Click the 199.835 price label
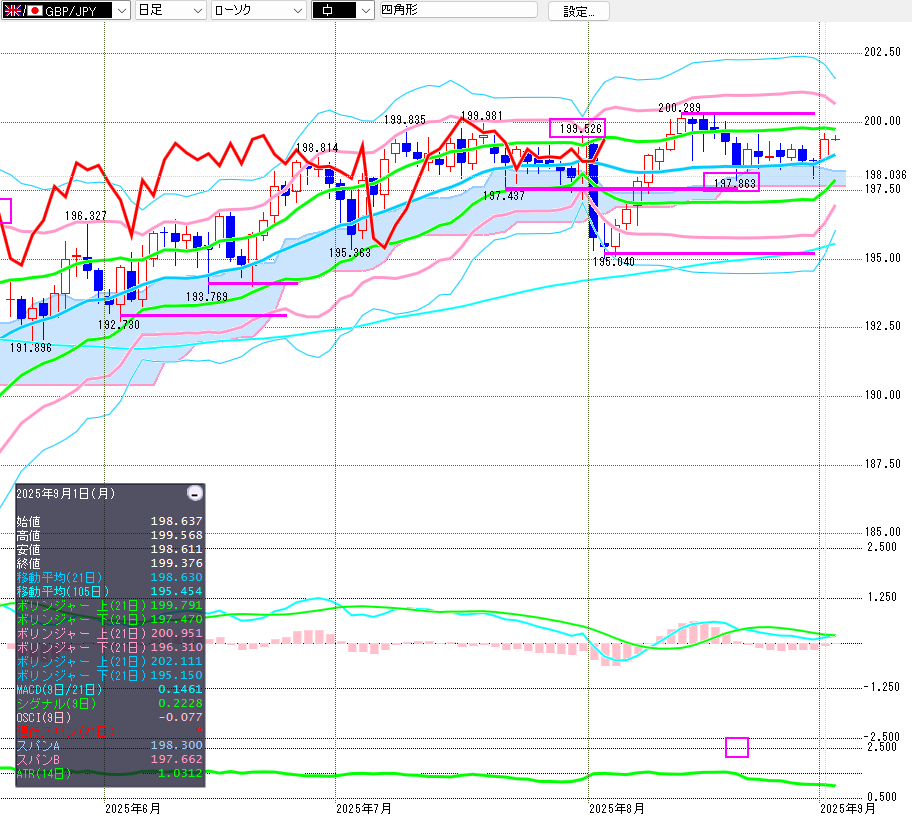Image resolution: width=912 pixels, height=817 pixels. pos(405,120)
